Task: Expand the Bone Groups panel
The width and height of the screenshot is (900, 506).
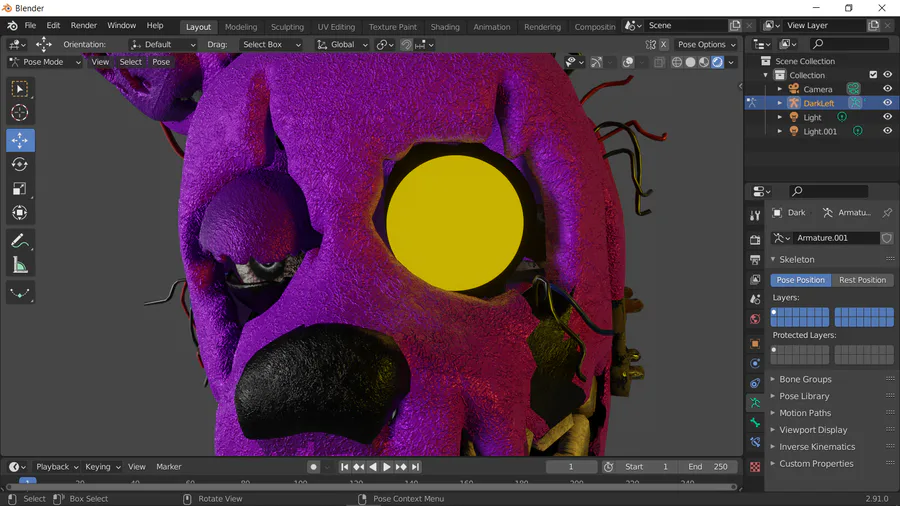Action: pos(805,379)
